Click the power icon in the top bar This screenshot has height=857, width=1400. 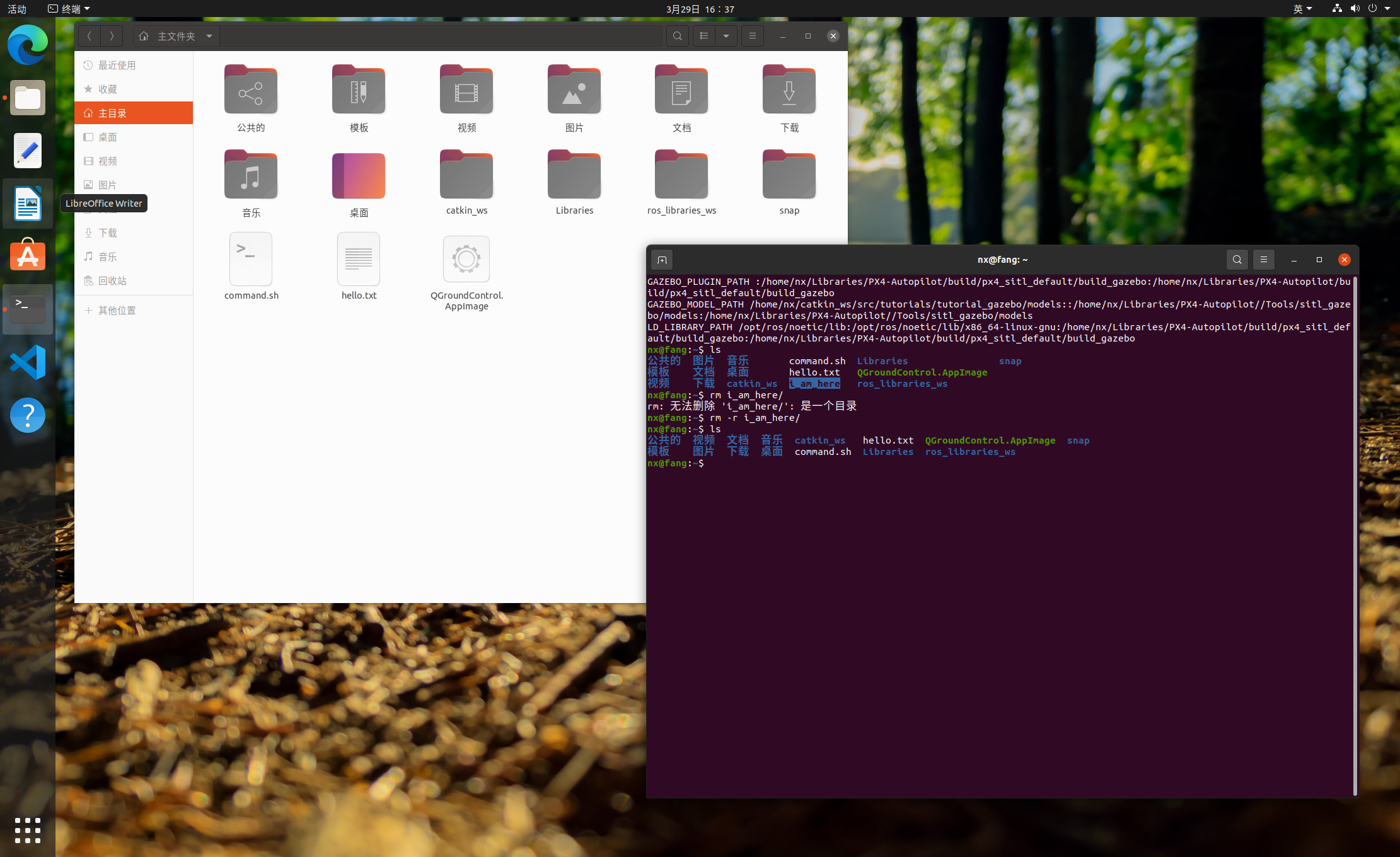[x=1372, y=9]
